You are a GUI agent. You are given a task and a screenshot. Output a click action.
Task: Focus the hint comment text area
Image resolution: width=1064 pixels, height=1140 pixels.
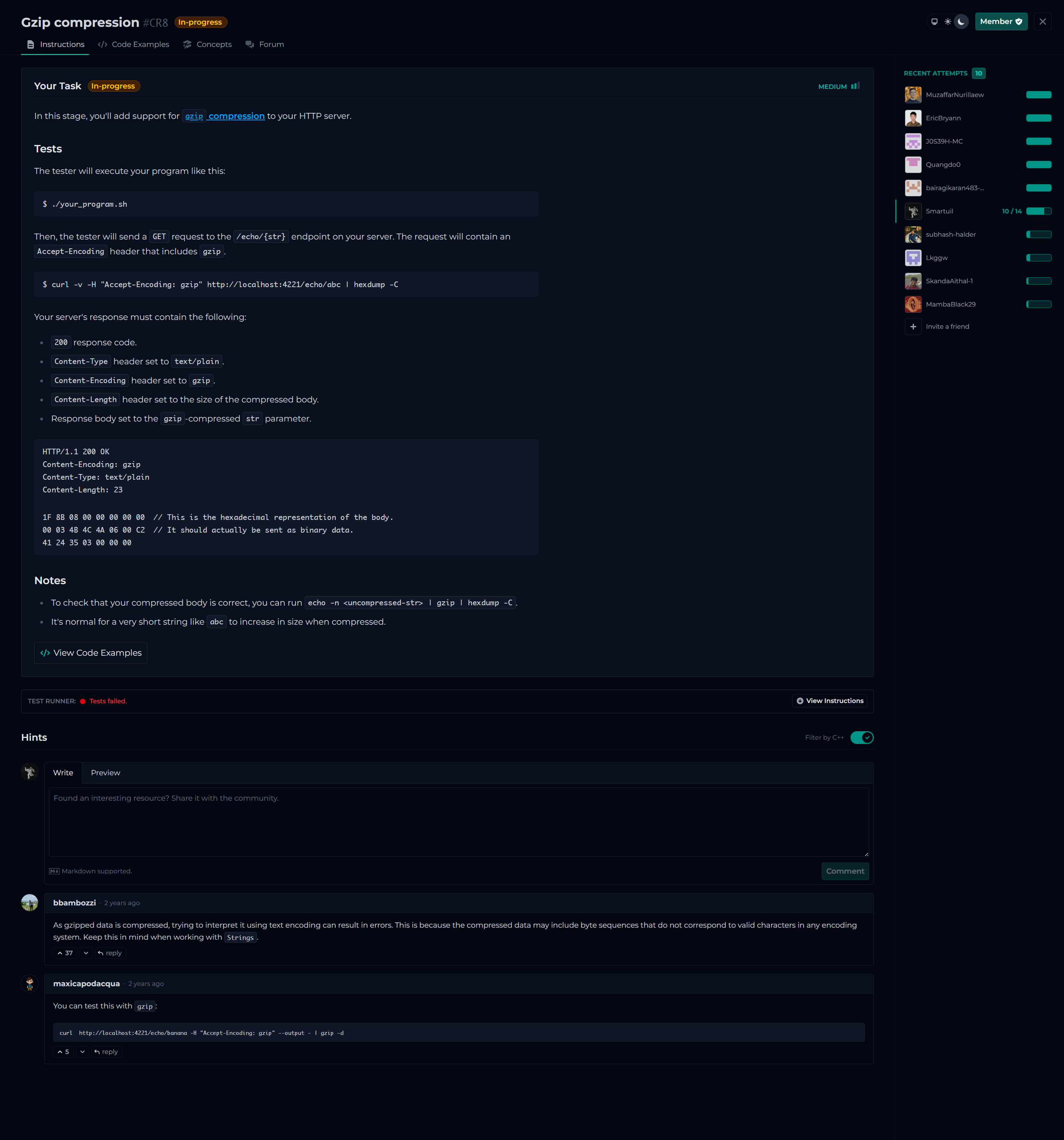tap(458, 821)
